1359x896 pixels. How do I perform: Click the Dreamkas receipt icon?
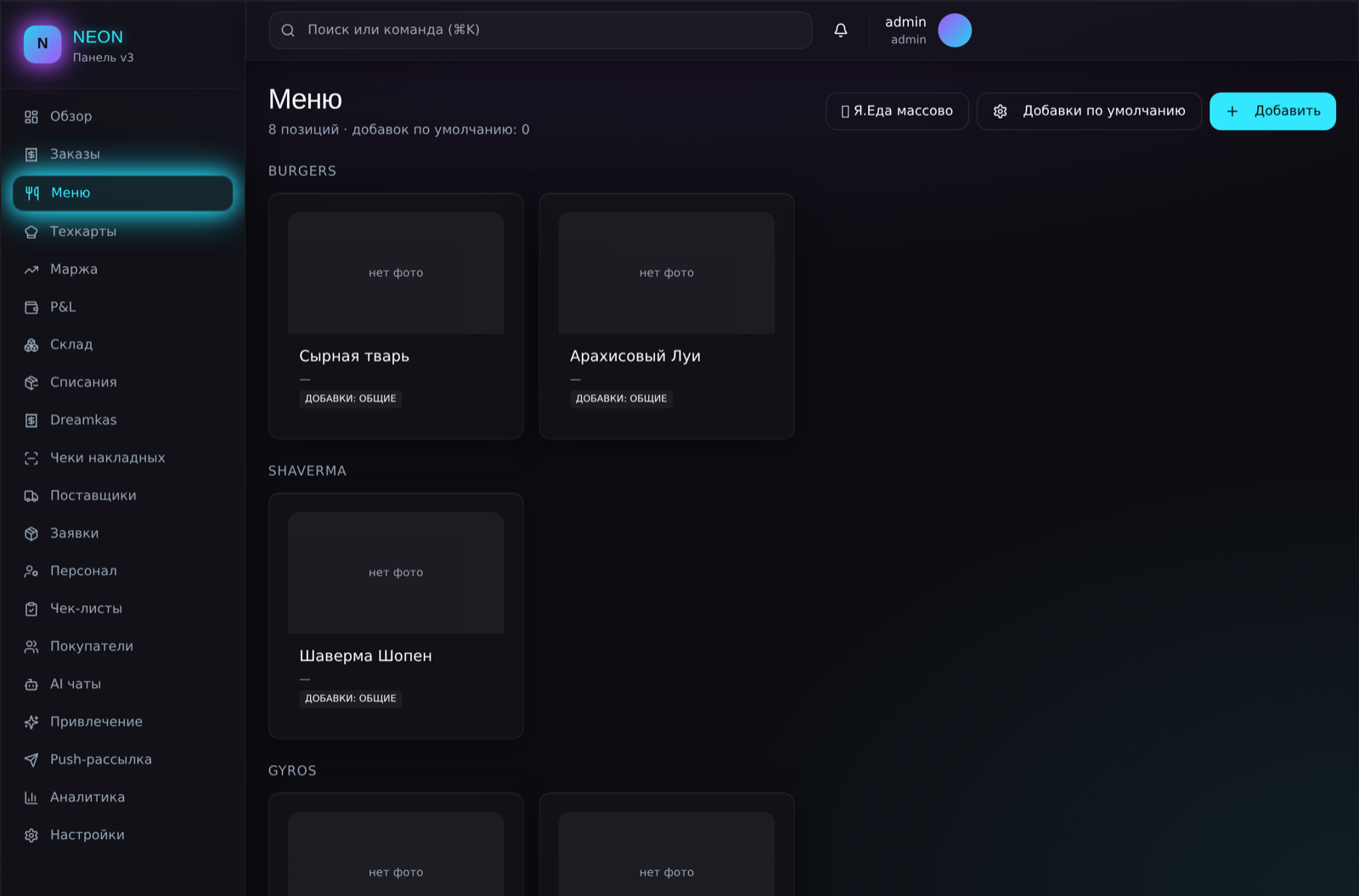coord(31,420)
